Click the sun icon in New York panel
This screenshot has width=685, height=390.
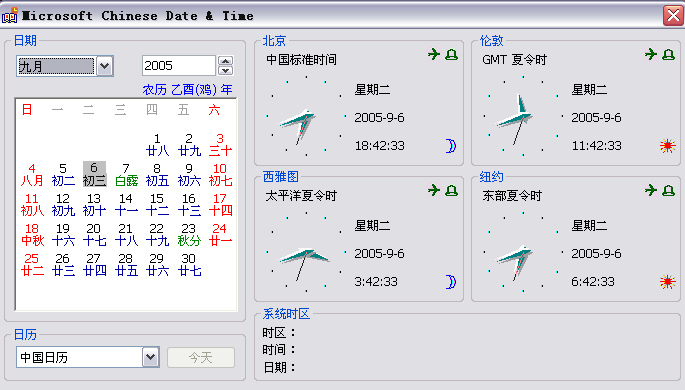point(668,282)
